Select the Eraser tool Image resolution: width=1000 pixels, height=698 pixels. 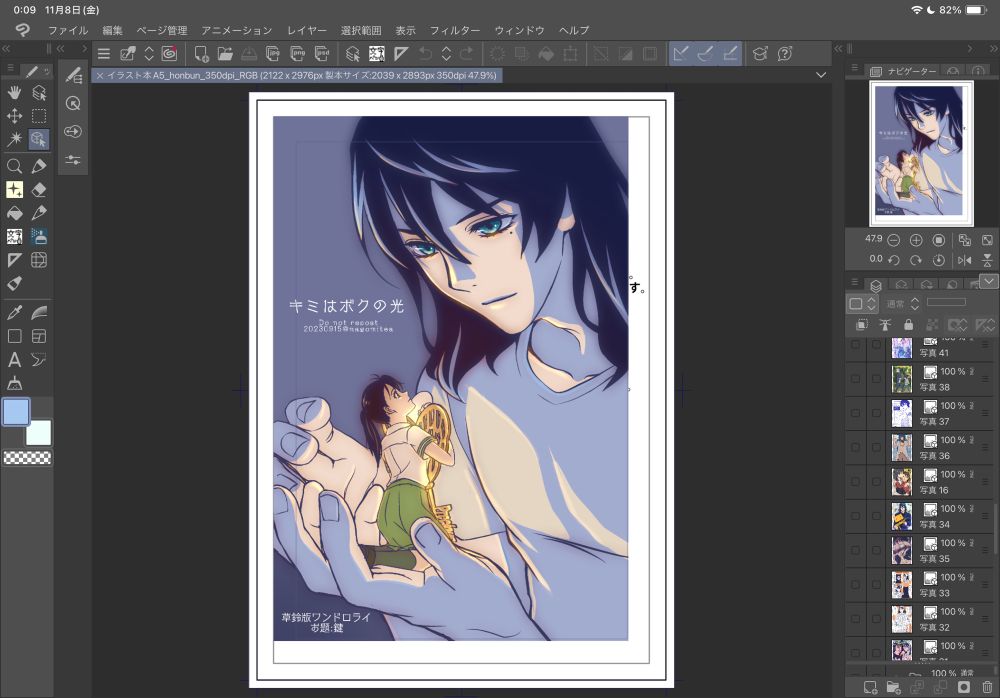click(39, 189)
